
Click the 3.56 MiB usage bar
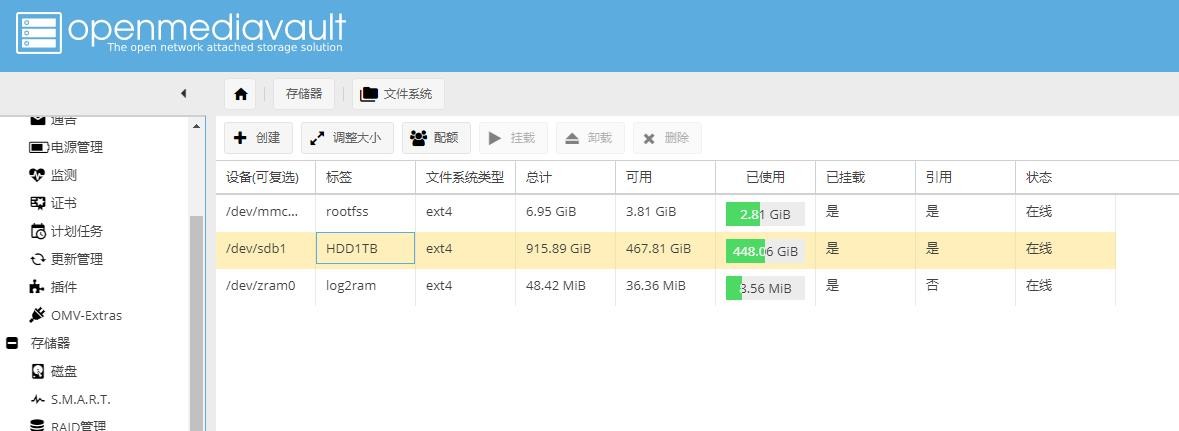tap(765, 288)
